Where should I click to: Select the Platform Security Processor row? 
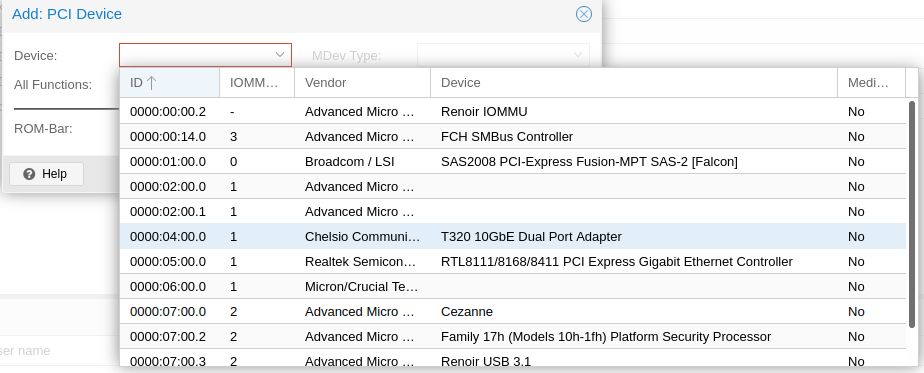coord(513,336)
